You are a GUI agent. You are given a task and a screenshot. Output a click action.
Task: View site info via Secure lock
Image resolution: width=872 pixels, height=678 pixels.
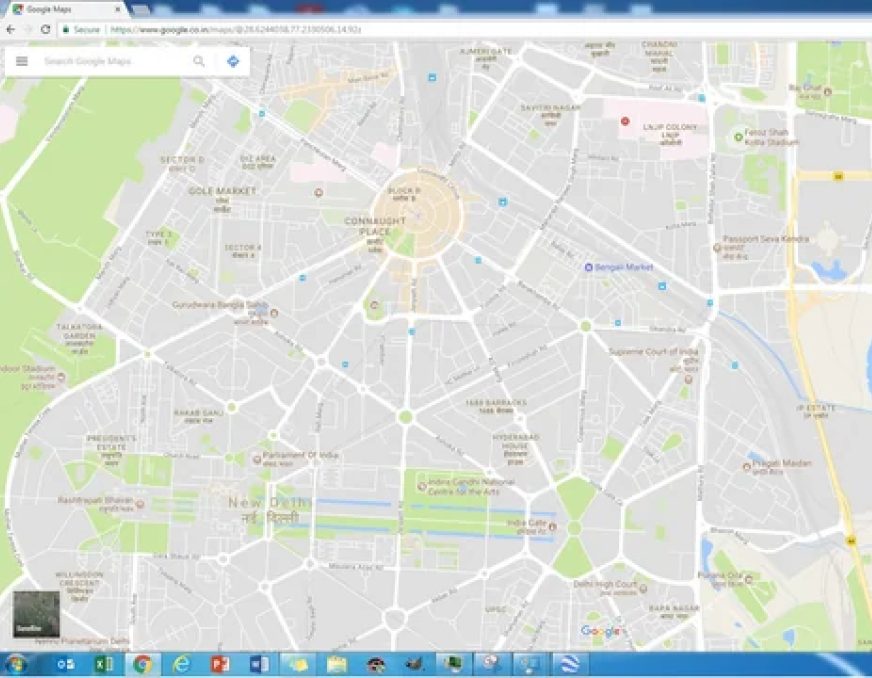point(81,29)
